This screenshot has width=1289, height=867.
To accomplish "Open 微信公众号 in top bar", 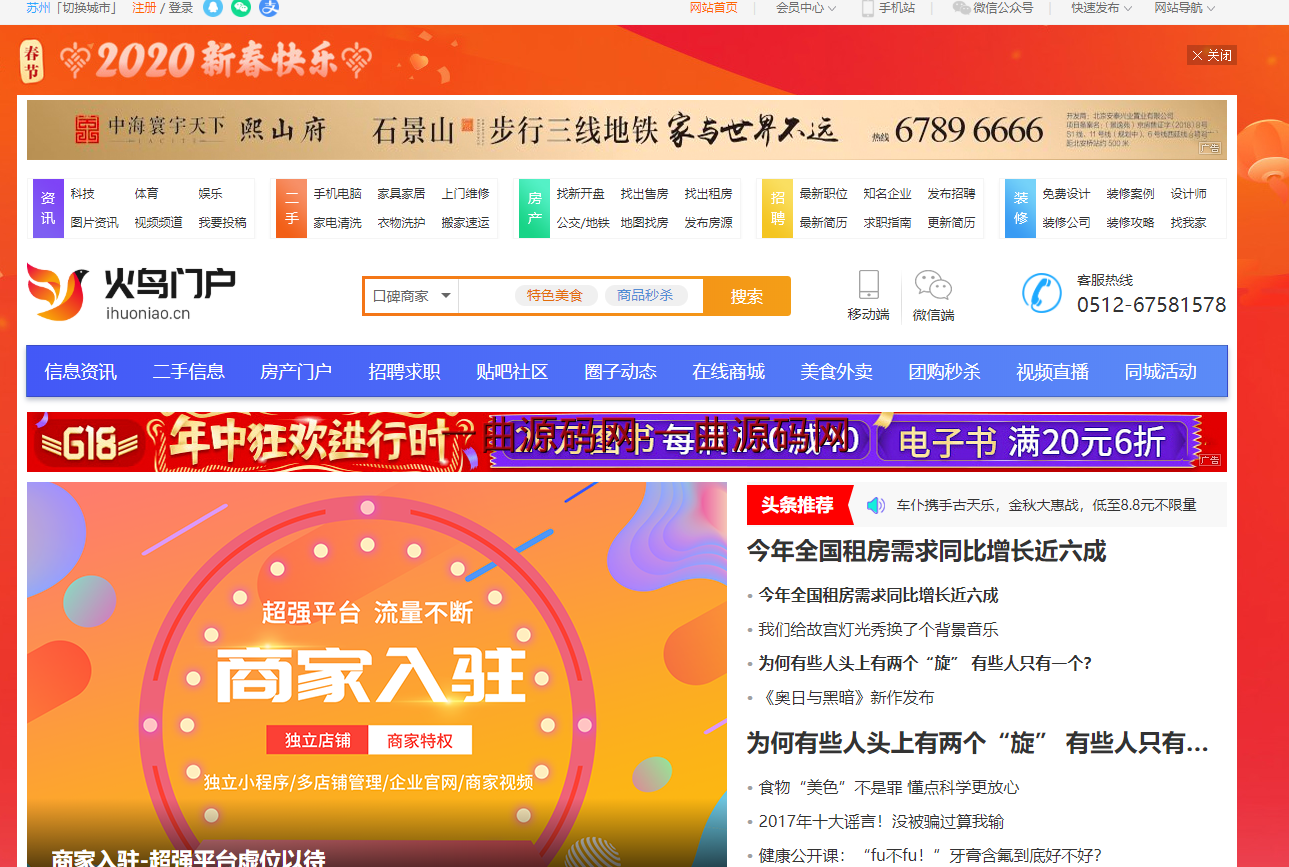I will tap(993, 8).
